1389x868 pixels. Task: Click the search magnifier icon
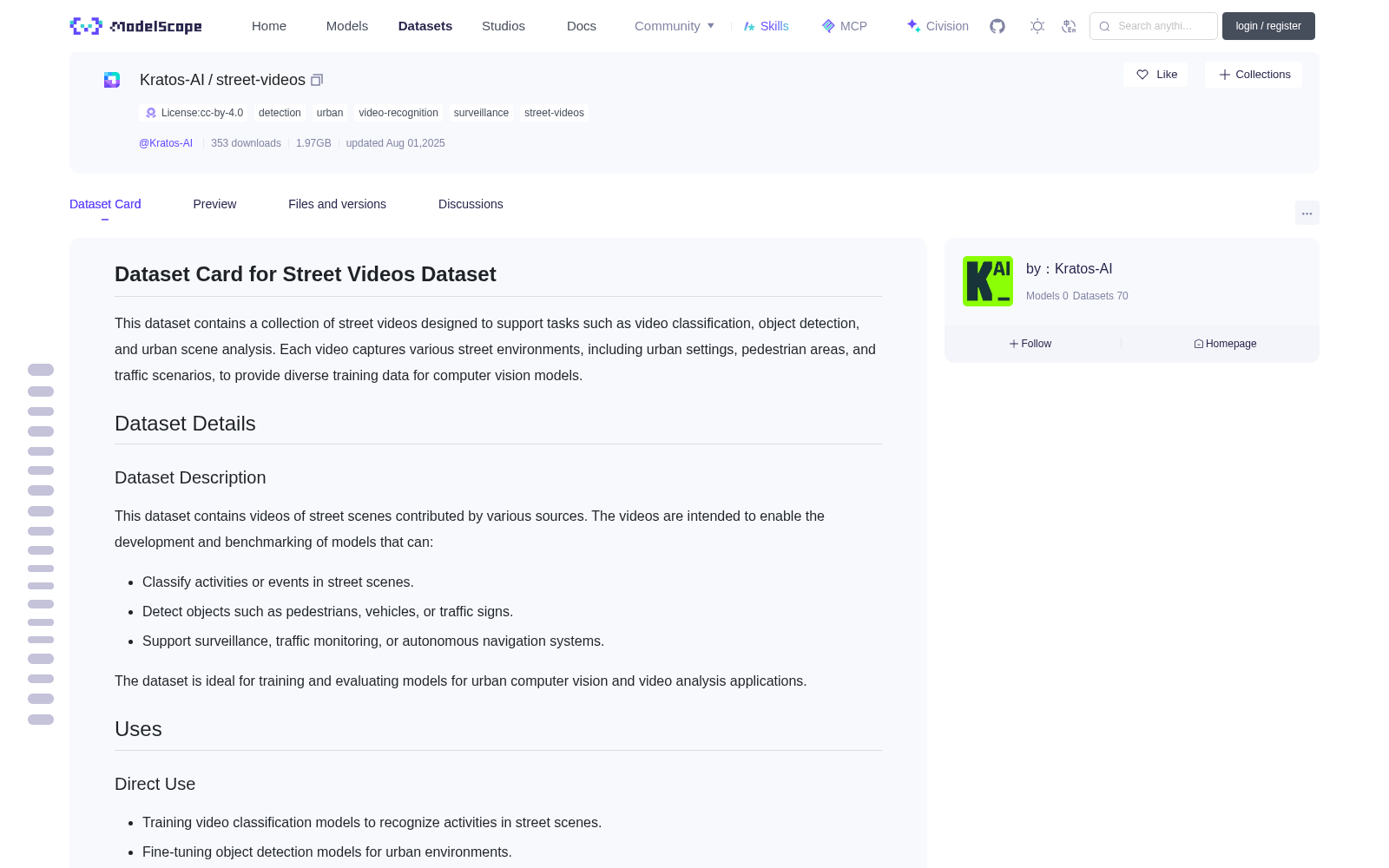(1105, 26)
